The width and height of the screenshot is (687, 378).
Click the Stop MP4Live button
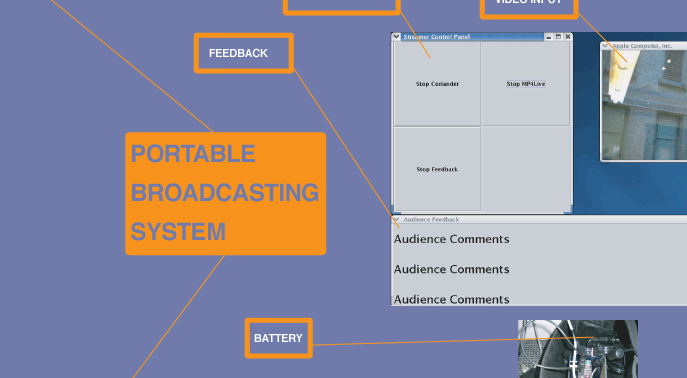click(526, 84)
